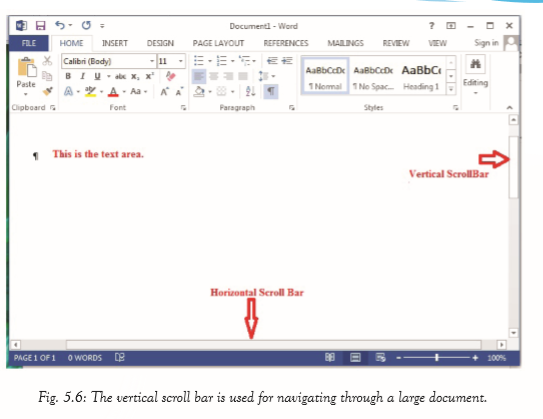Image resolution: width=543 pixels, height=419 pixels.
Task: Open the undo history dropdown arrow
Action: [70, 25]
